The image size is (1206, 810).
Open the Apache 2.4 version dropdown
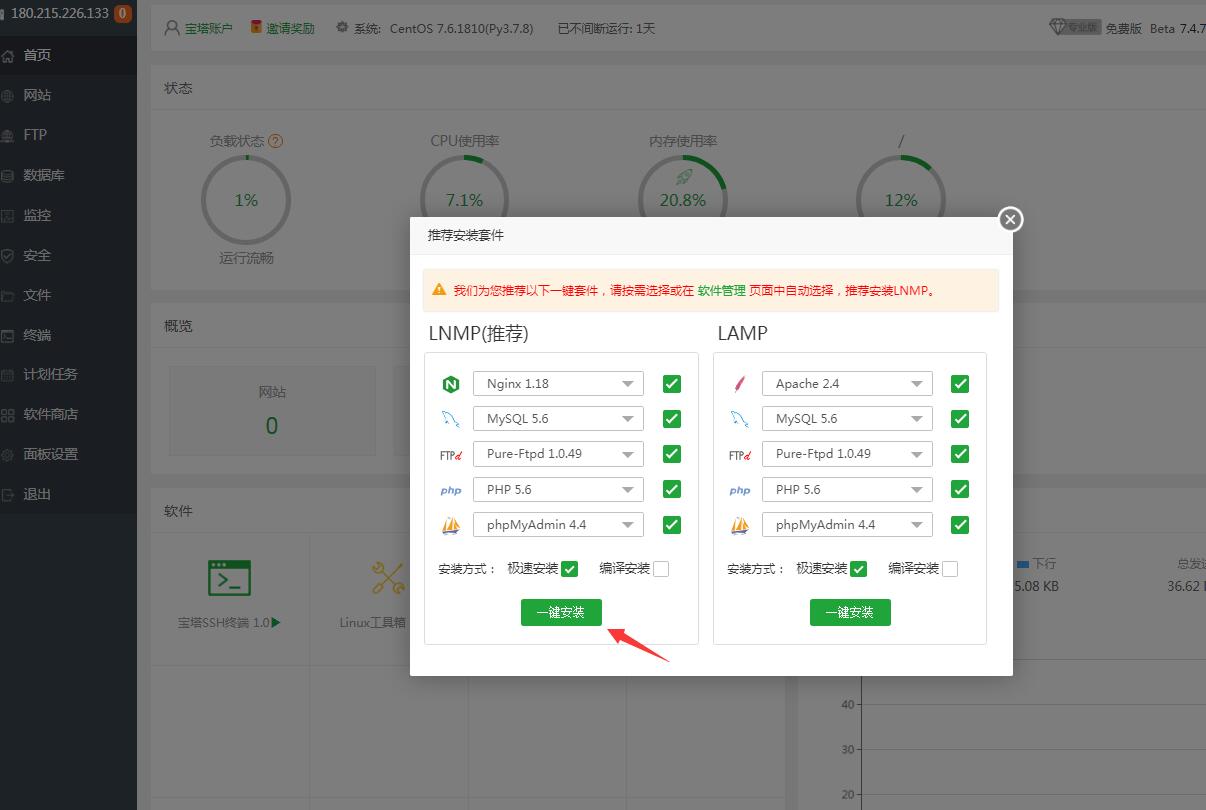[x=847, y=384]
